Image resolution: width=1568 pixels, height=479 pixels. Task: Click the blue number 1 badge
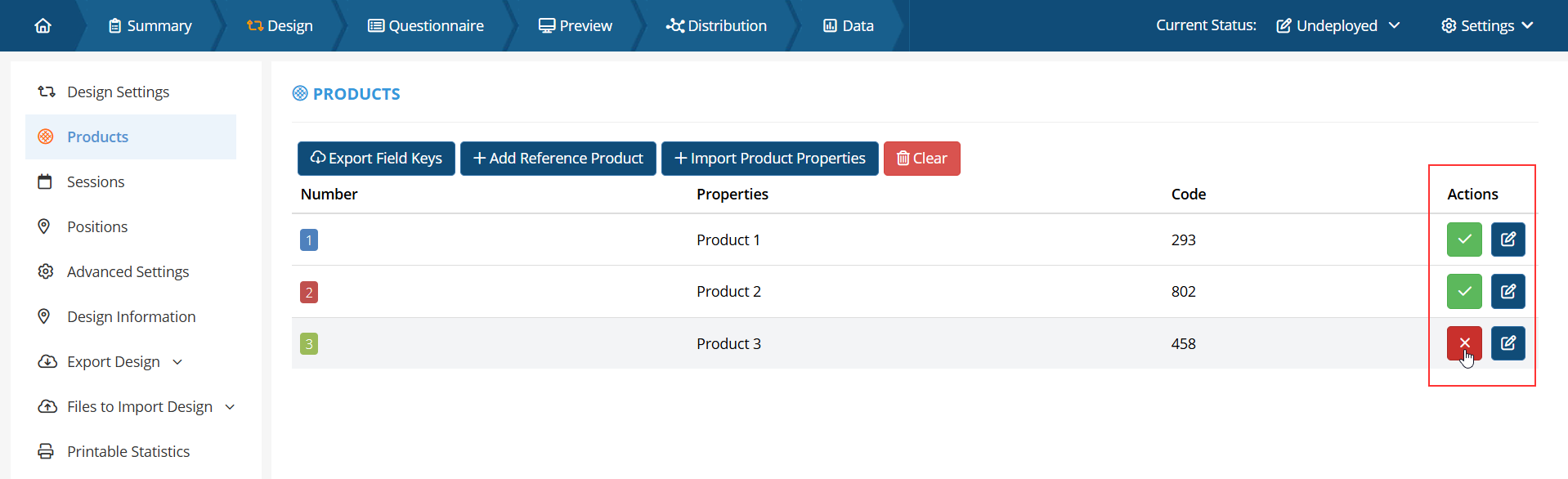pyautogui.click(x=309, y=240)
